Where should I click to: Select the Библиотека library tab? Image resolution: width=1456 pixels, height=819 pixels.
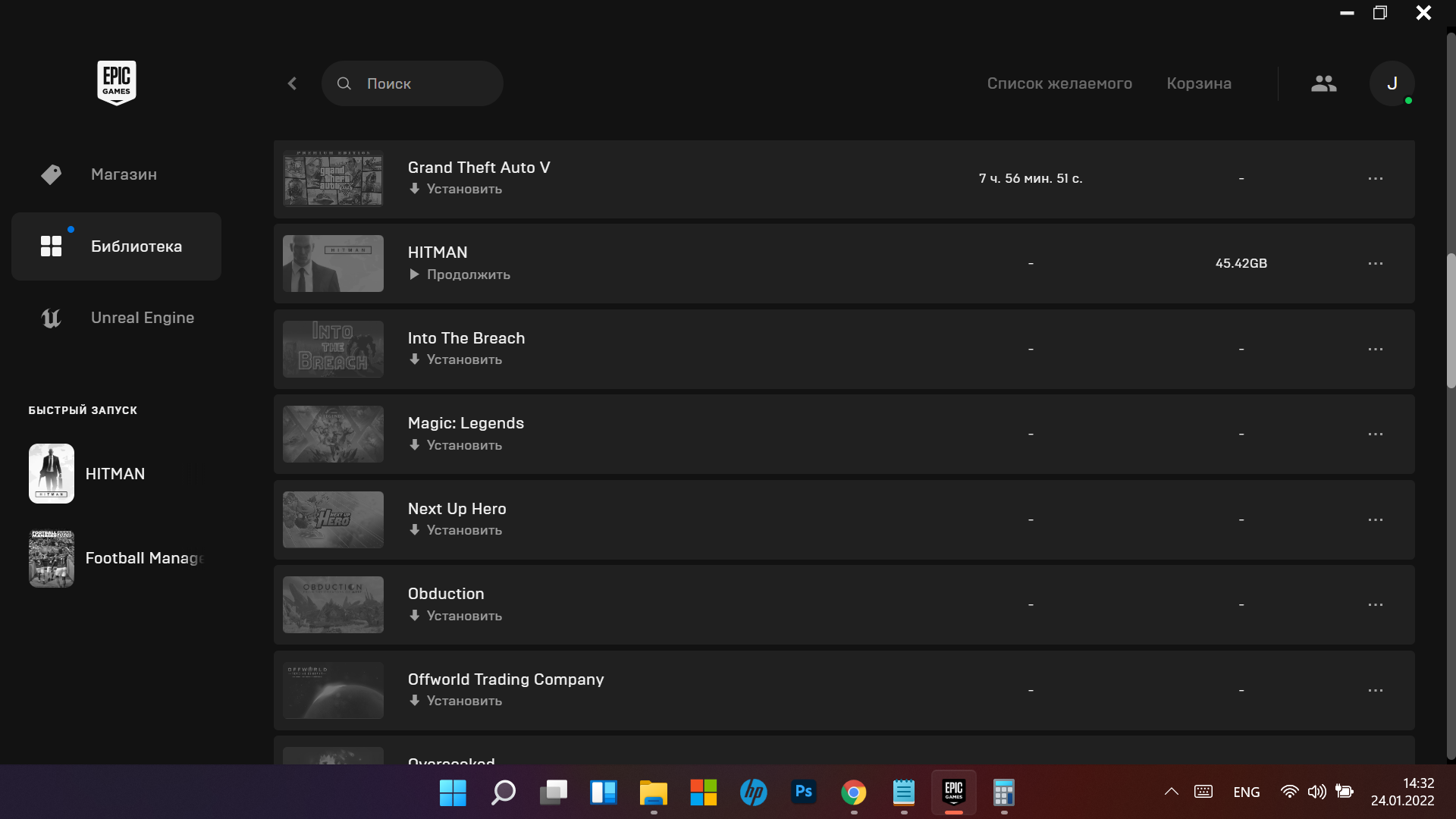[135, 246]
